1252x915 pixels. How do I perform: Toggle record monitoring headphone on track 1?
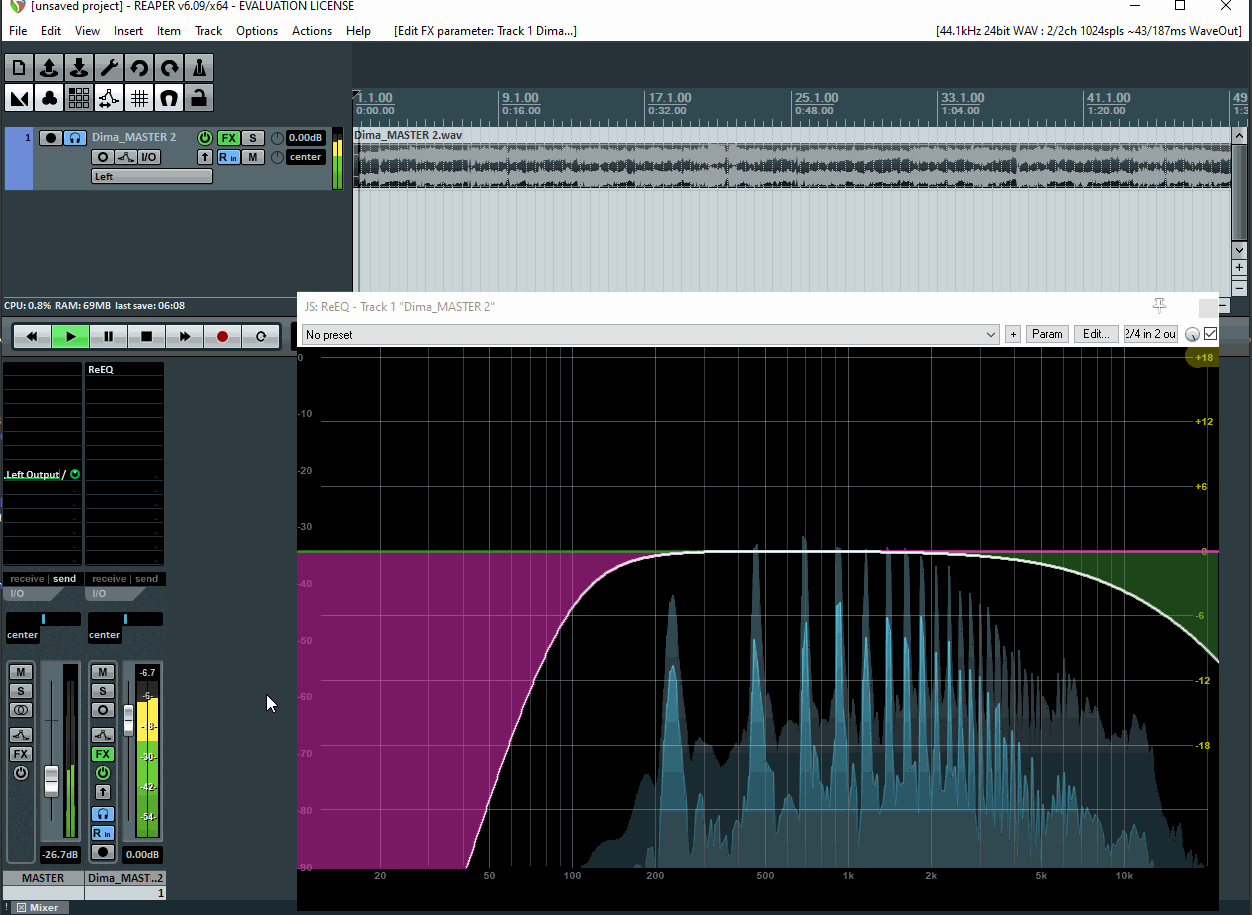[x=75, y=138]
